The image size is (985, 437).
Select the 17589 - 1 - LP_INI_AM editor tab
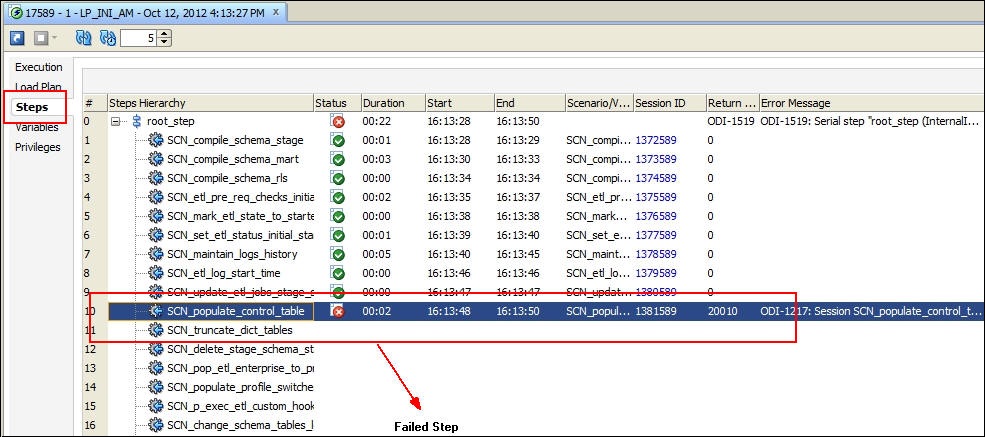tap(144, 12)
